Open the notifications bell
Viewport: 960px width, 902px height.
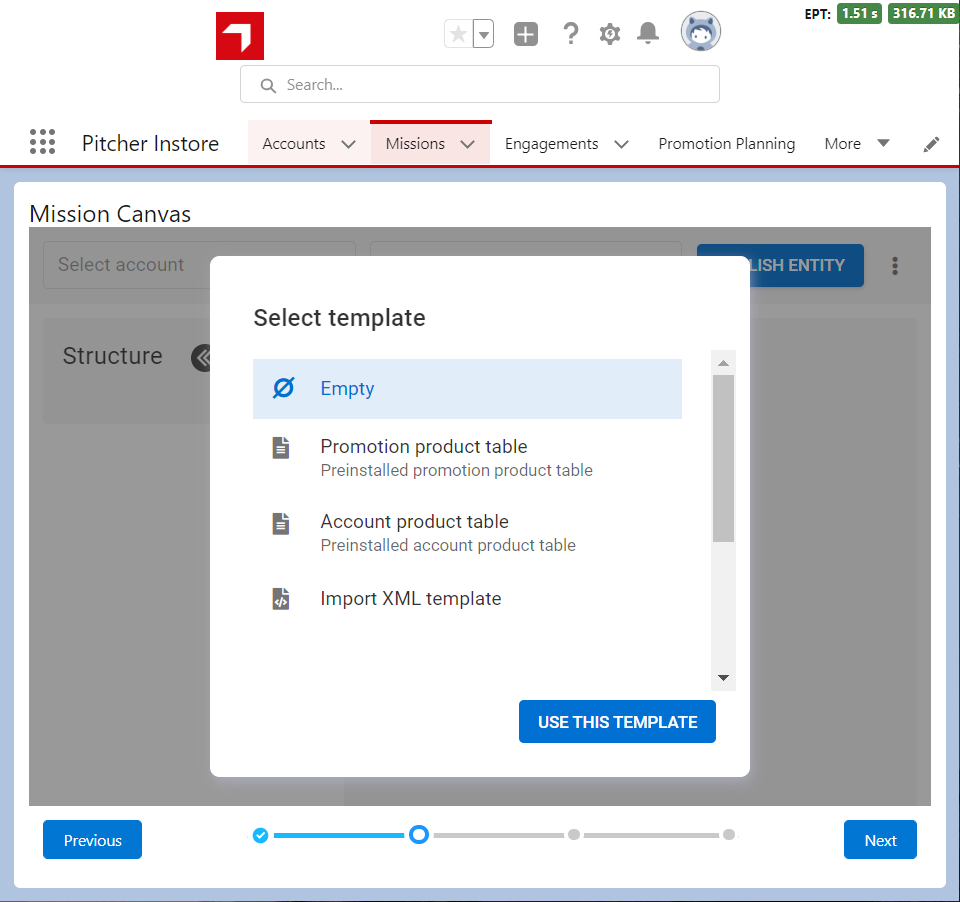coord(648,35)
